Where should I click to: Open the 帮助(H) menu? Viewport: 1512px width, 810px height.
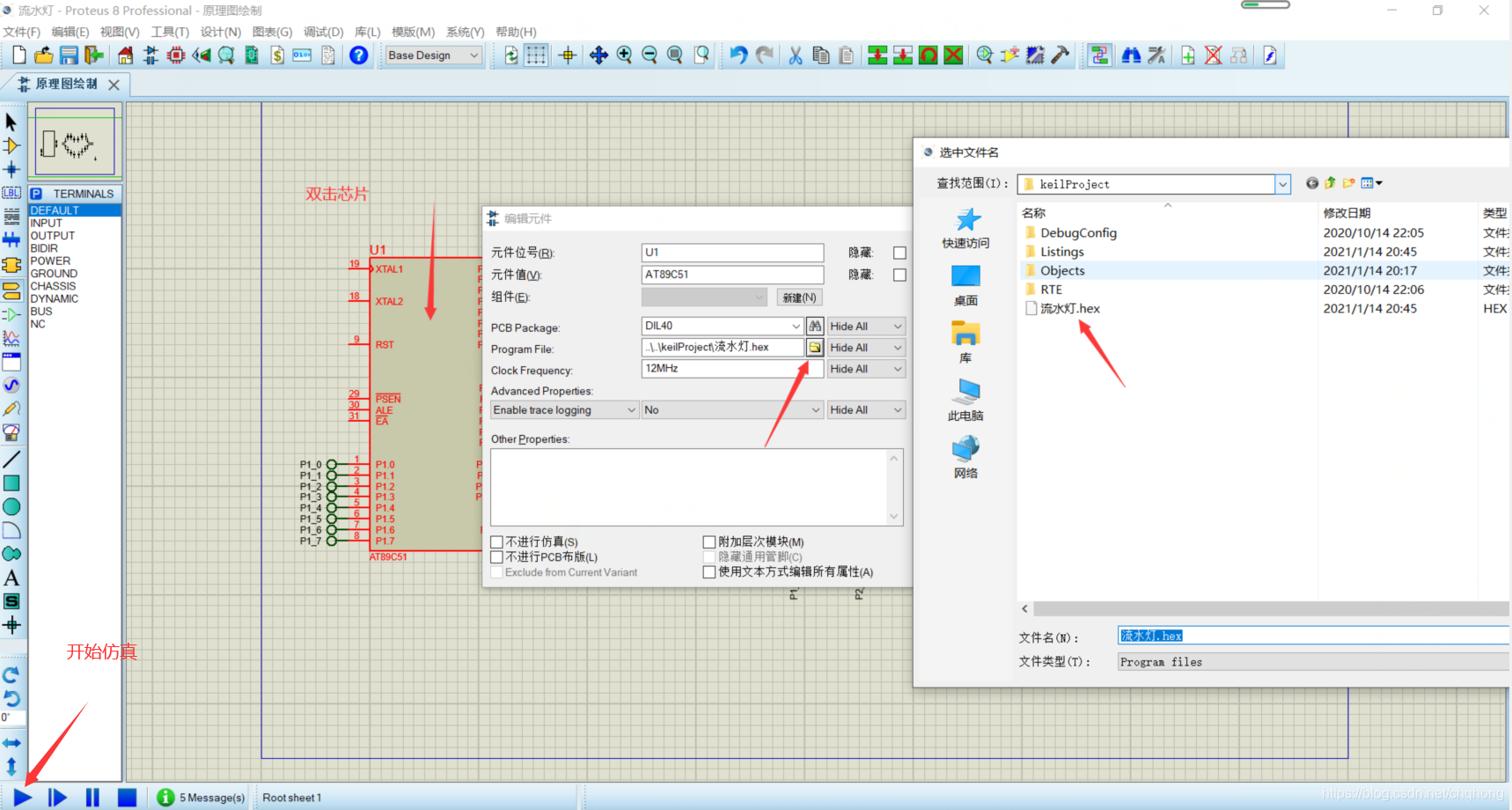click(x=516, y=32)
